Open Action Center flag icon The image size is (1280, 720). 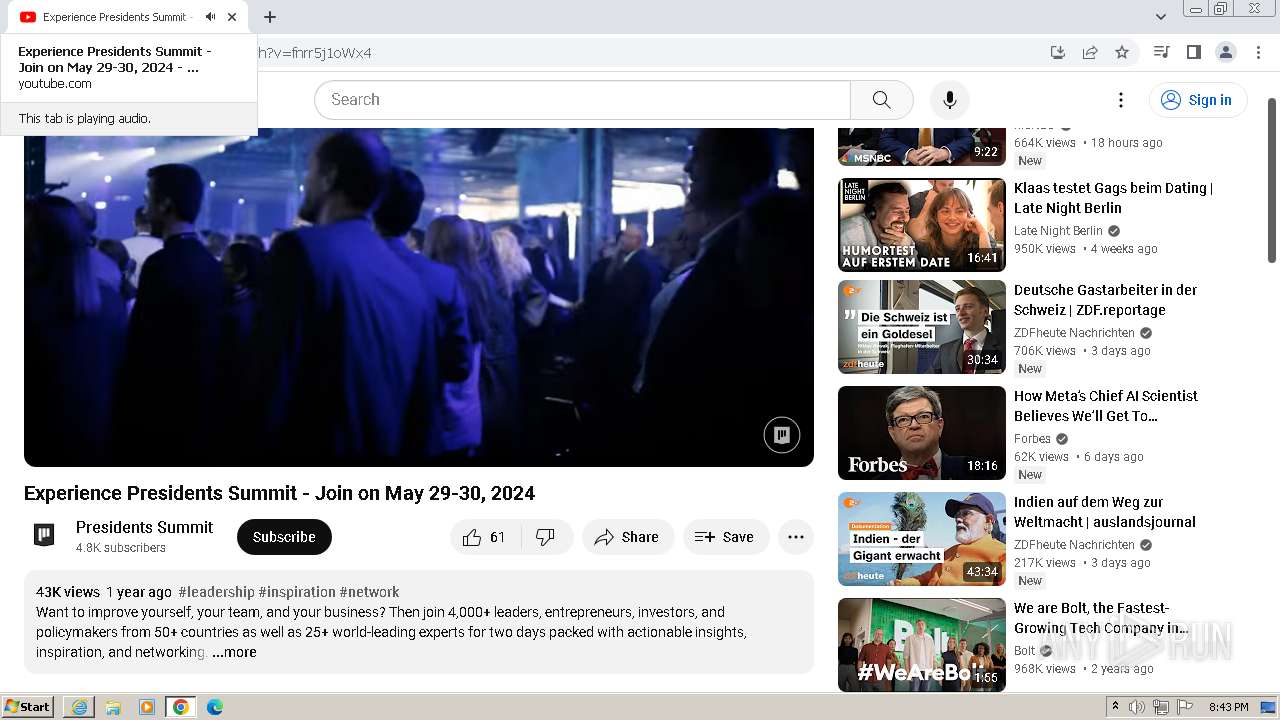tap(1185, 707)
